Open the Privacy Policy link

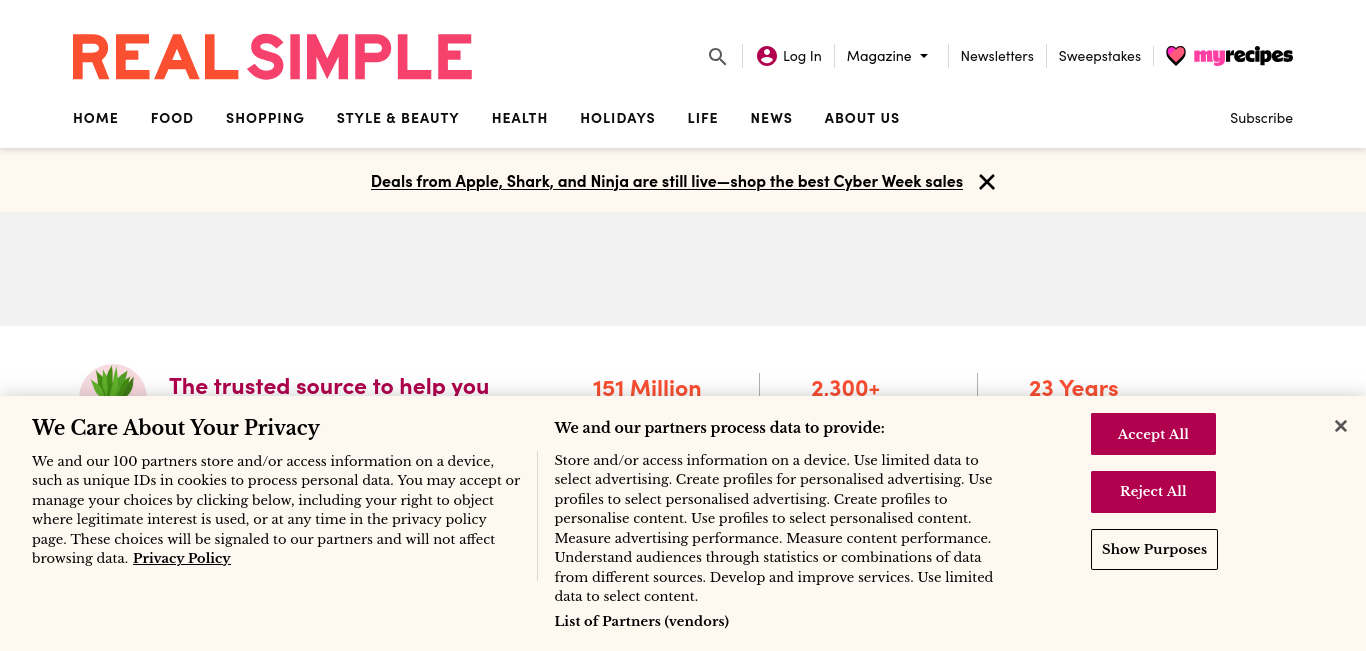click(182, 558)
